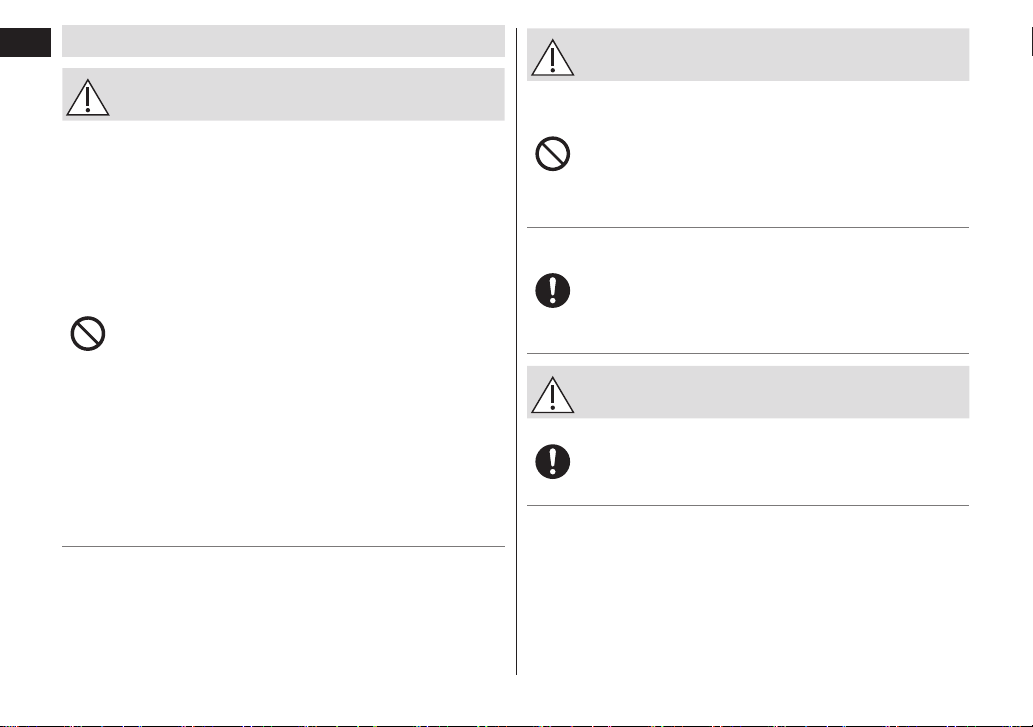1033x727 pixels.
Task: Click the small black mark at the top right page edge
Action: pos(1031,42)
